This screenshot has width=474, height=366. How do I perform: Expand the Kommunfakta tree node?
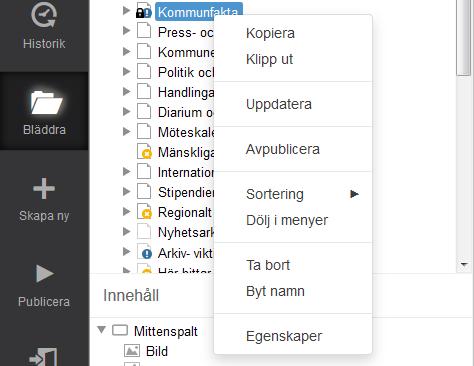click(x=126, y=11)
